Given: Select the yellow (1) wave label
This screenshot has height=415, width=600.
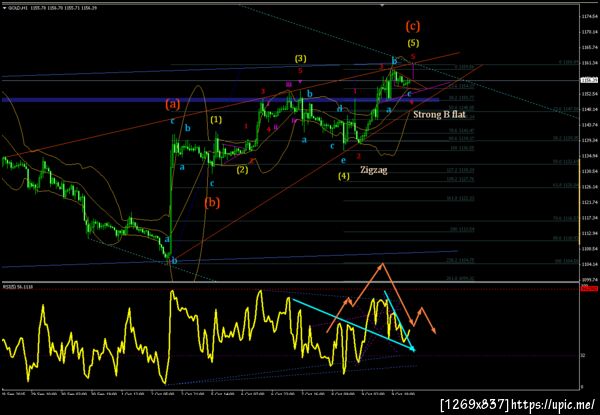Looking at the screenshot, I should click(x=216, y=120).
